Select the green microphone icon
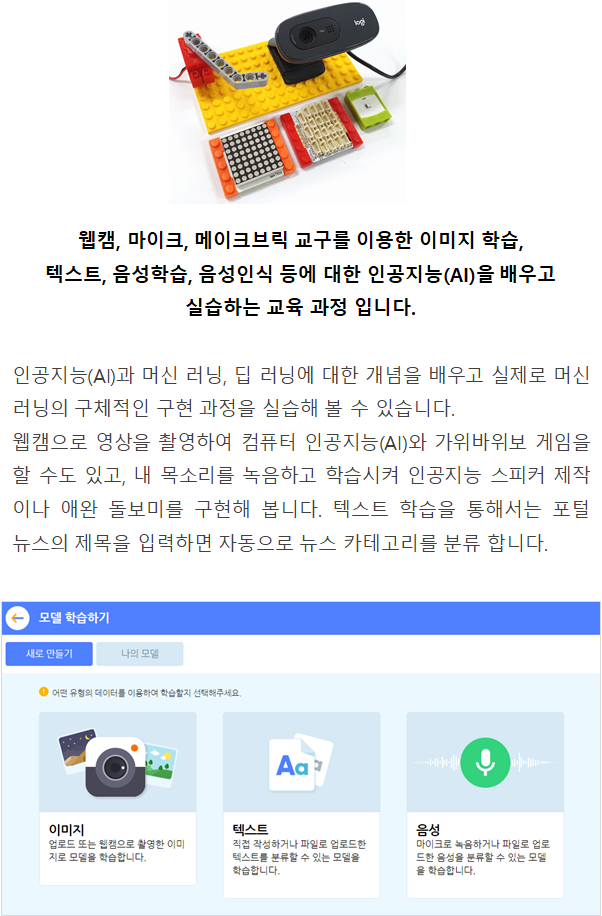This screenshot has height=916, width=602. (x=485, y=763)
